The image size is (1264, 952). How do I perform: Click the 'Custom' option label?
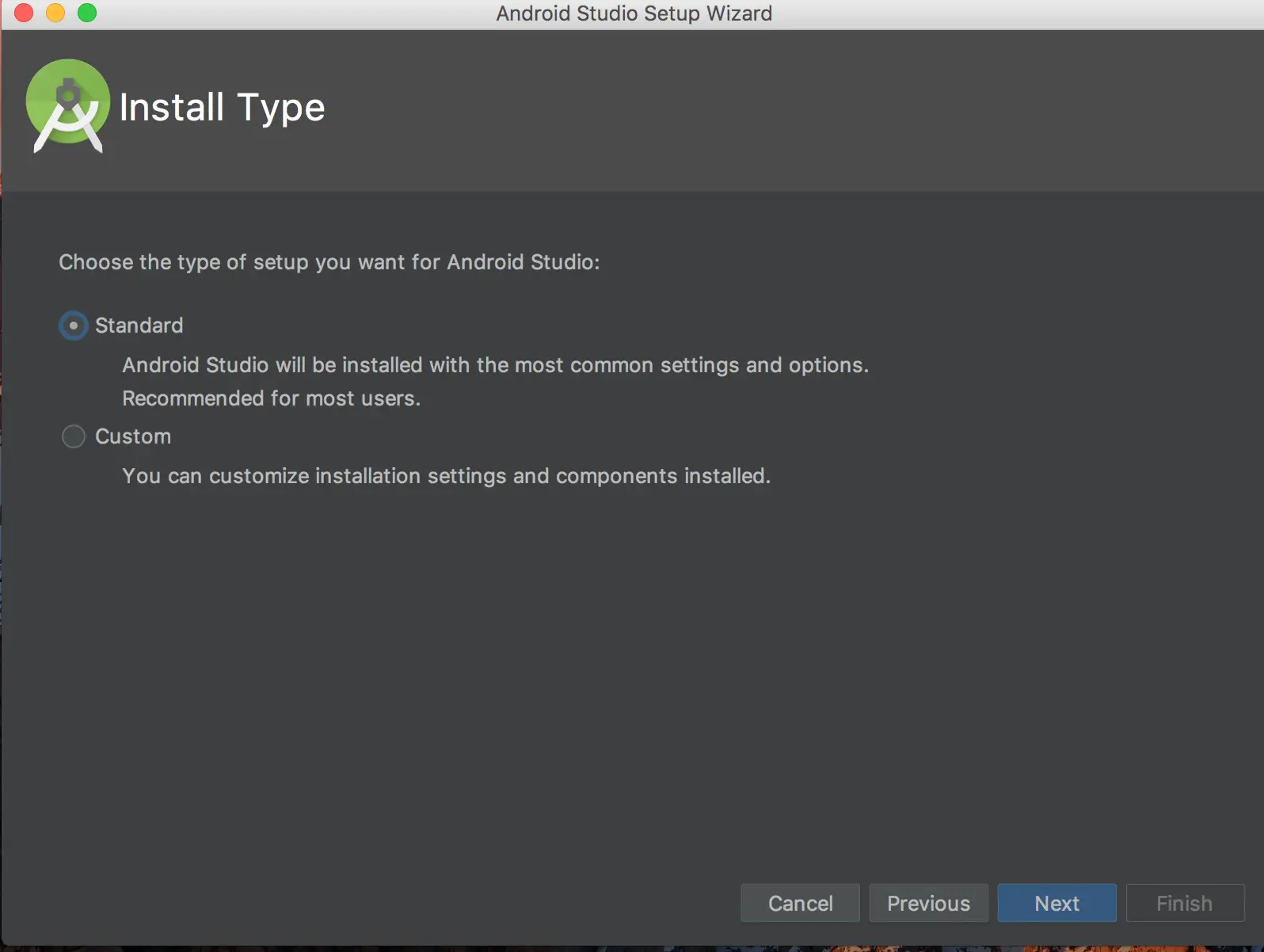point(133,436)
